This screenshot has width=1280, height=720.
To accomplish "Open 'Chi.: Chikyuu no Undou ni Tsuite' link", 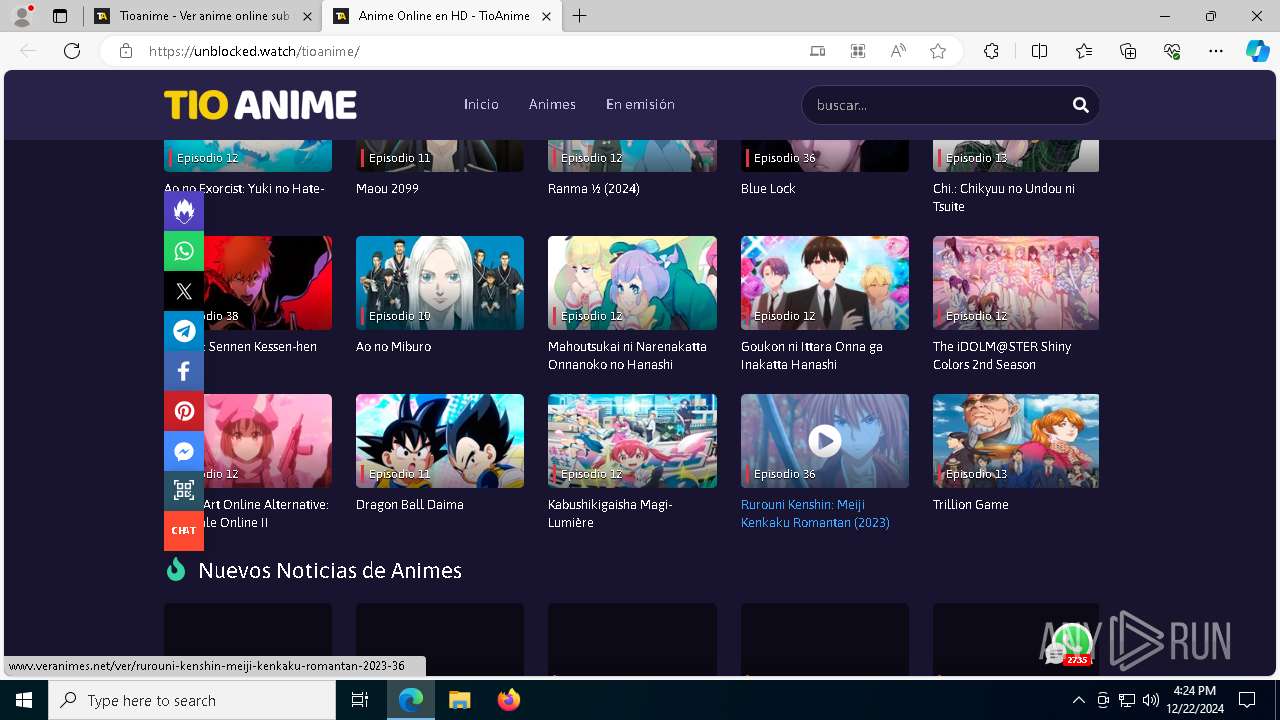I will (x=1004, y=198).
